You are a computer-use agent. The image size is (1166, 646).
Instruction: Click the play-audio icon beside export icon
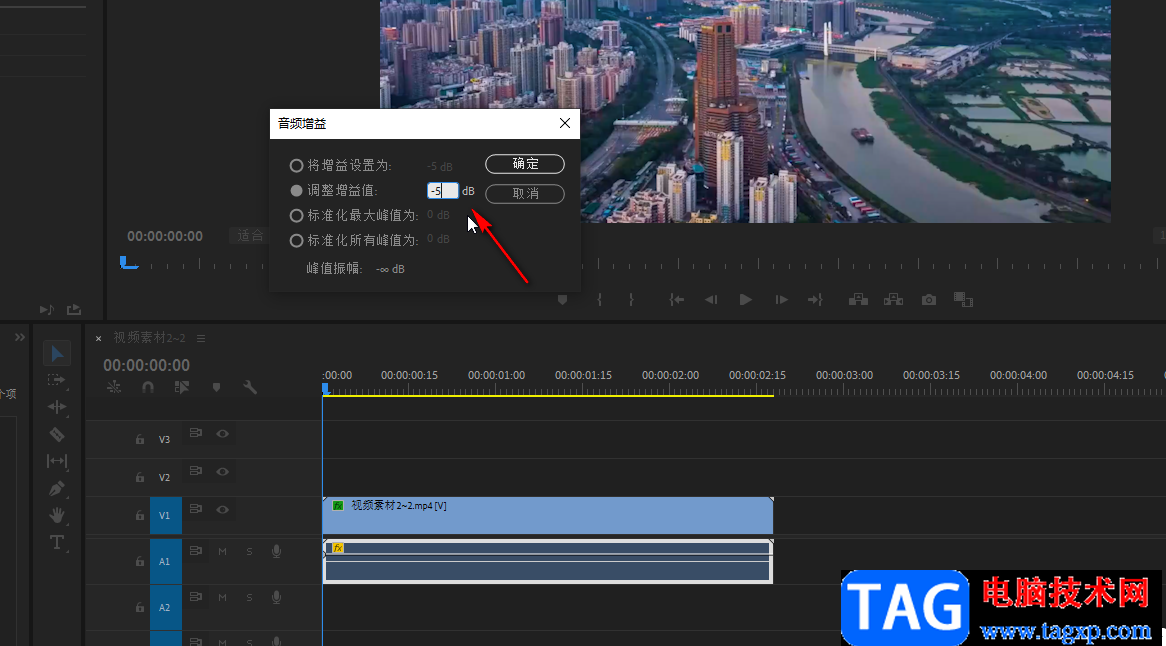[x=46, y=309]
